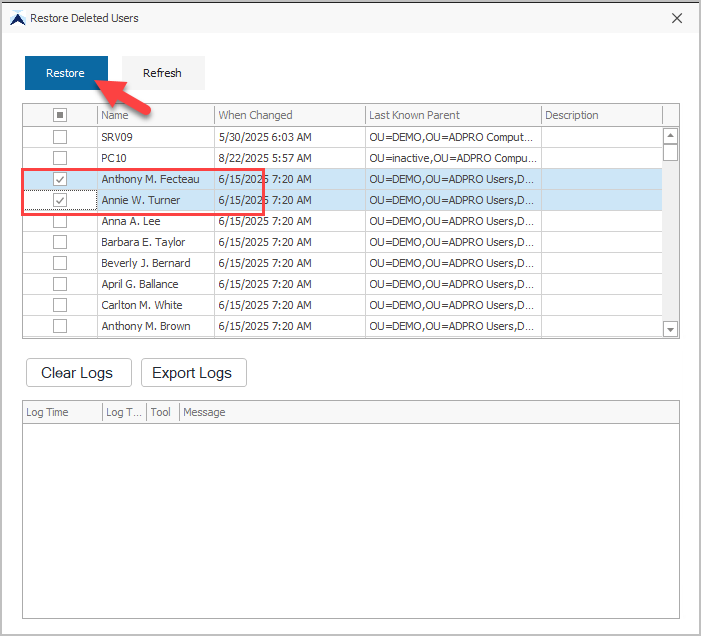This screenshot has height=636, width=701.
Task: Uncheck Annie W. Turner checkbox
Action: point(60,200)
